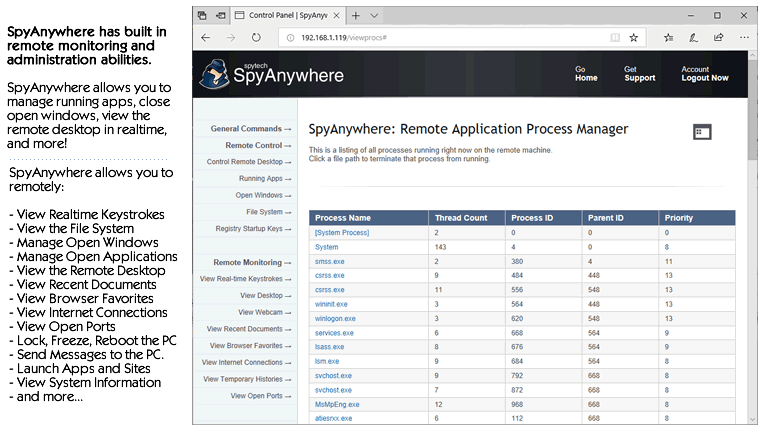This screenshot has height=445, width=761.
Task: Terminate wininit.exe process link
Action: [331, 304]
